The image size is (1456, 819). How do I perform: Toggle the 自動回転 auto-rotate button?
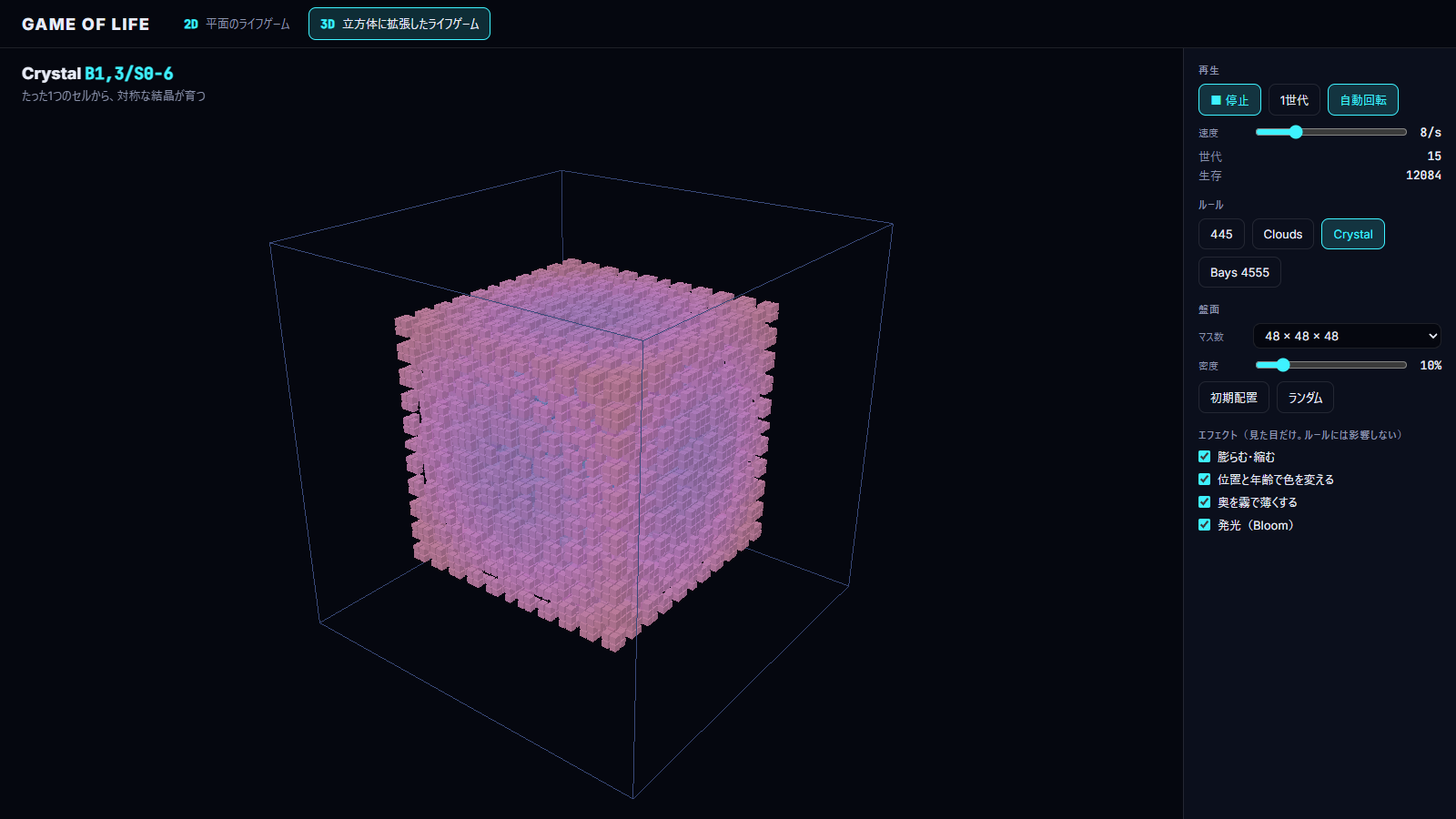click(x=1363, y=100)
